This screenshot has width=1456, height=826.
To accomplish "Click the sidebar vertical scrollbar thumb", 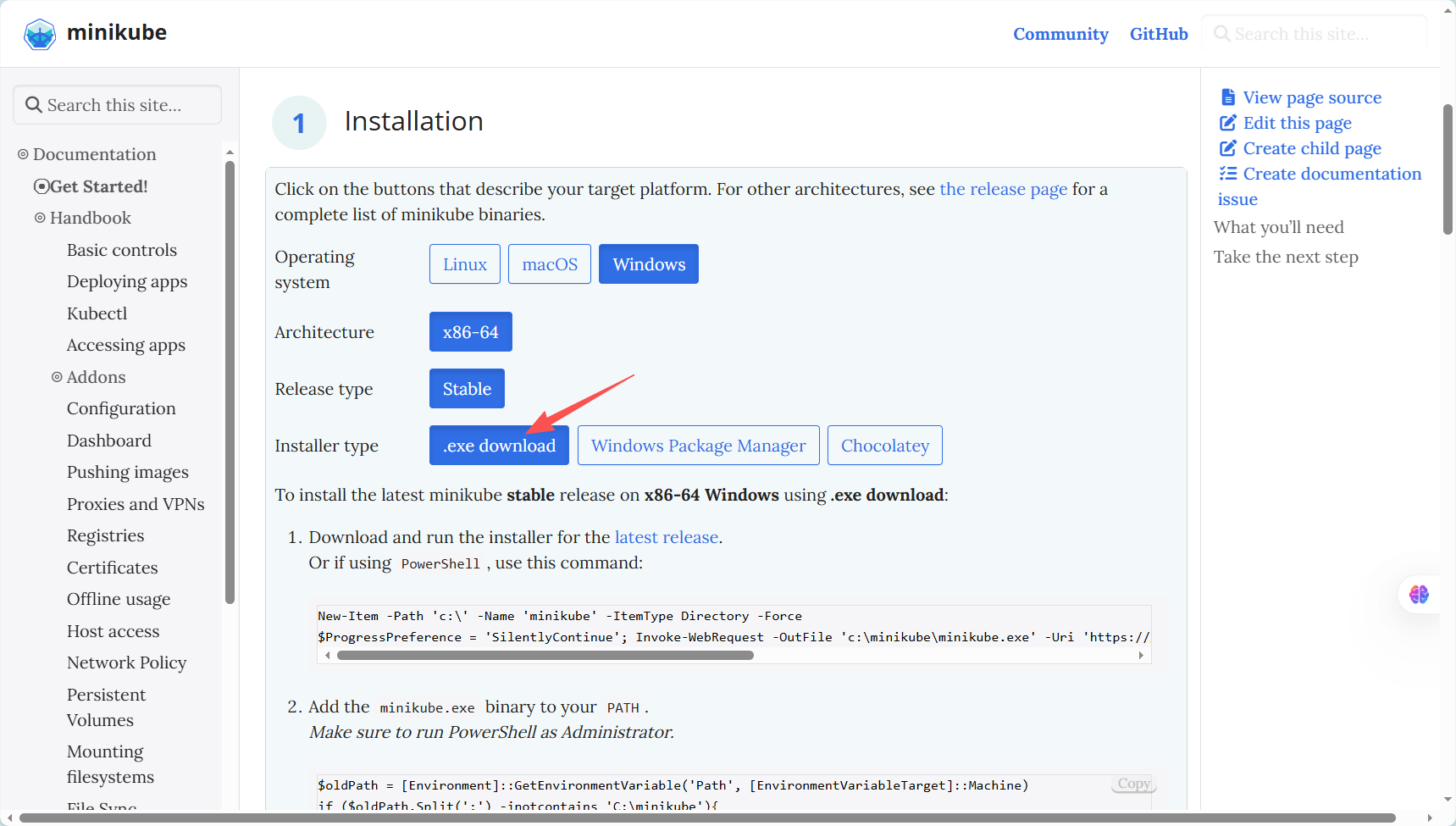I will [230, 382].
